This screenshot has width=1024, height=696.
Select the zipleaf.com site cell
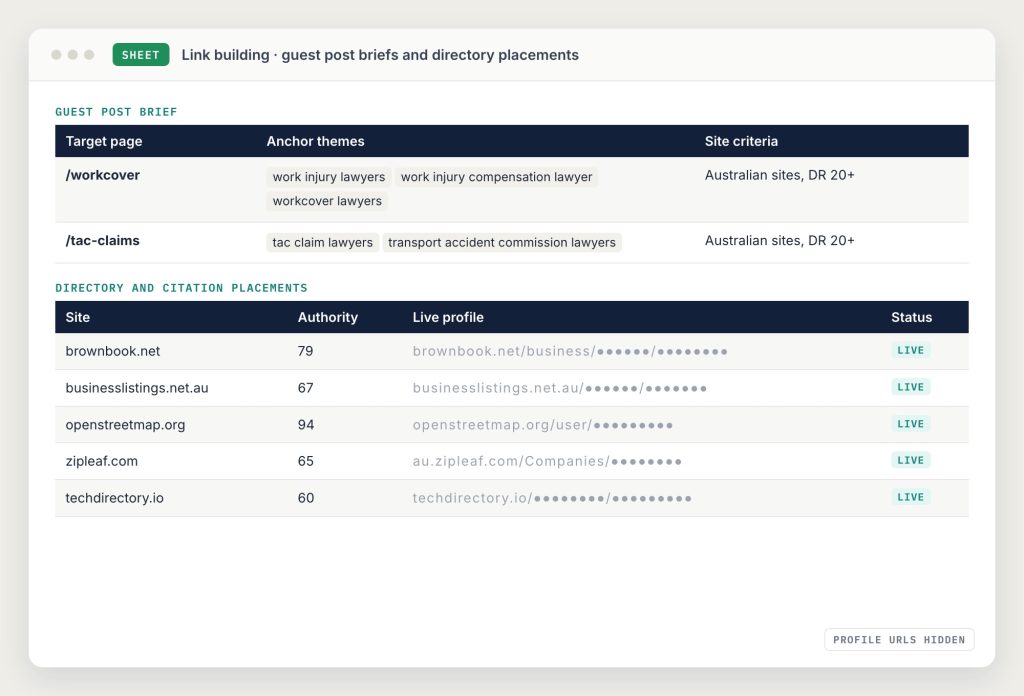pos(101,461)
